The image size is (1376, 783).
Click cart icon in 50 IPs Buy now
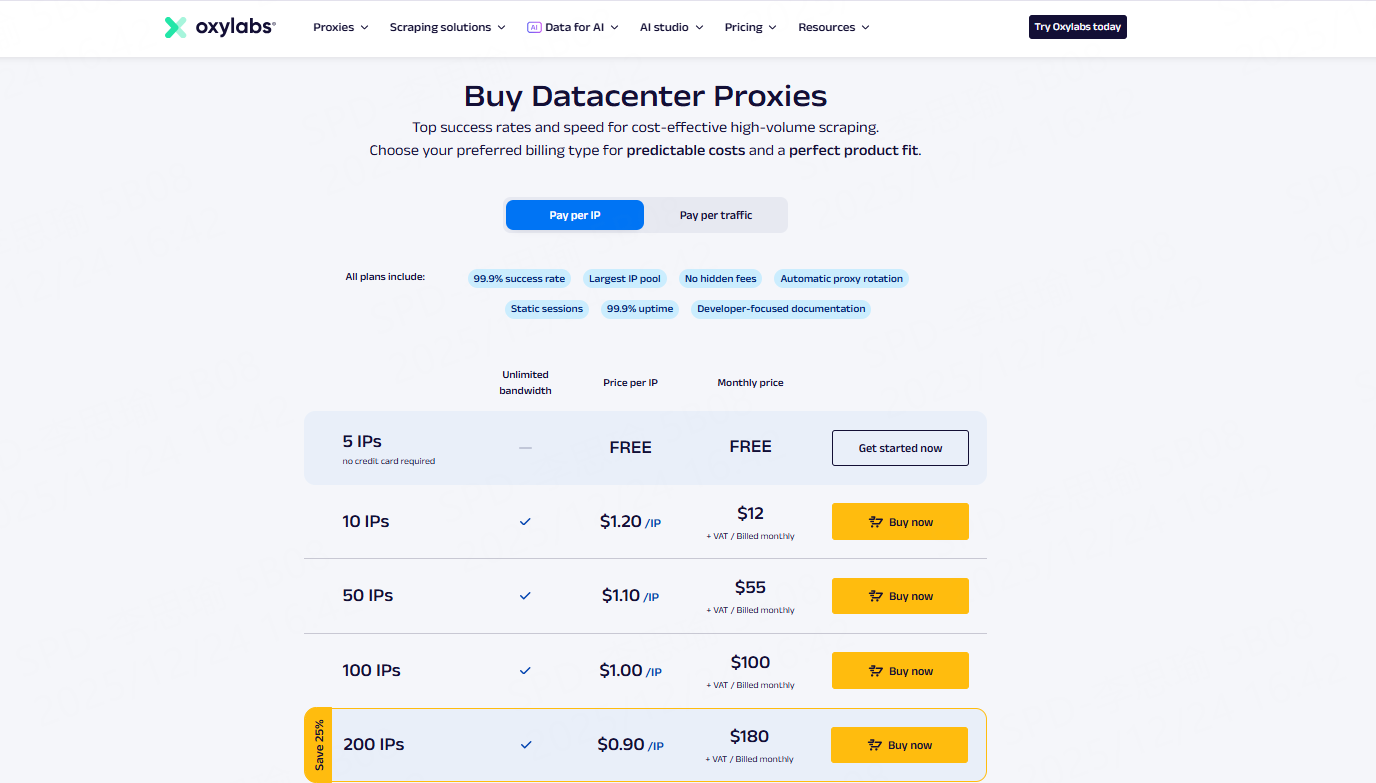coord(876,596)
